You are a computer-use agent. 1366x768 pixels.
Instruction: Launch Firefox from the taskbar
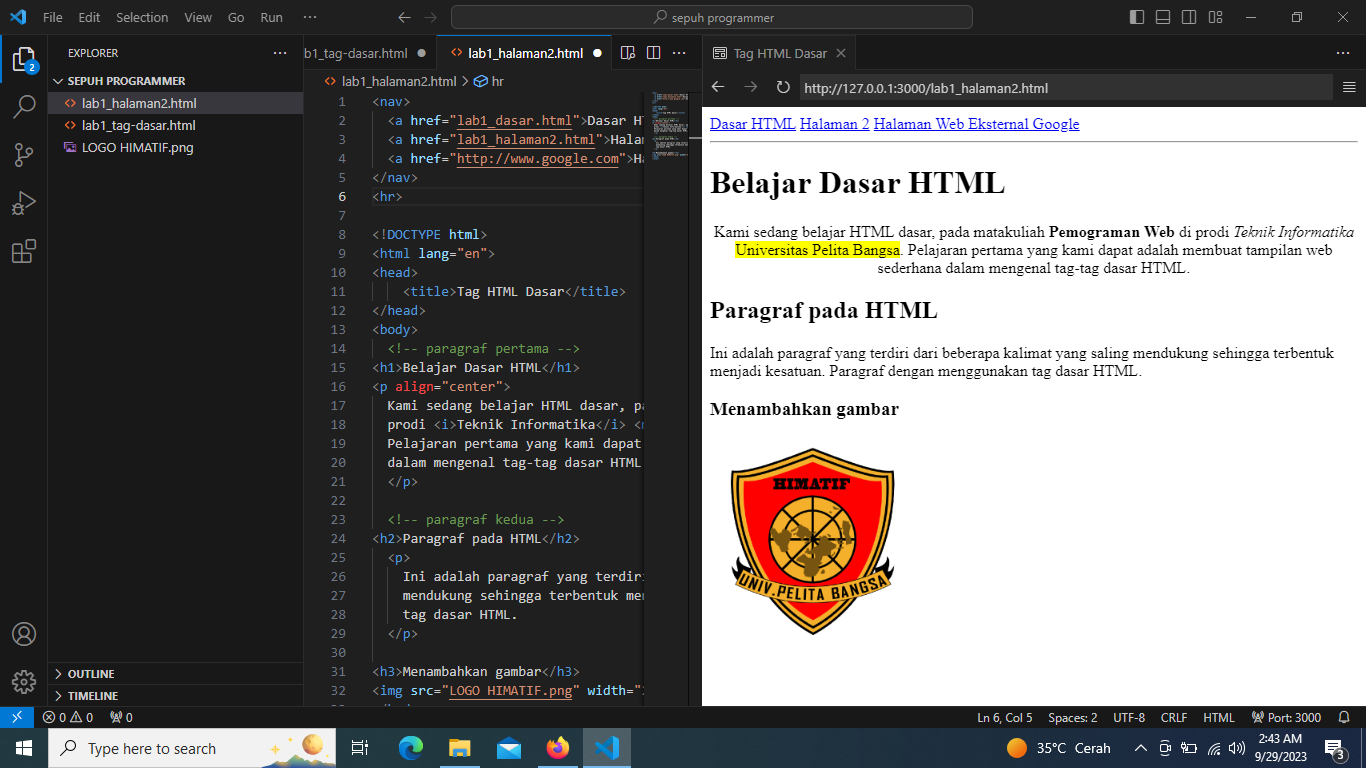point(558,748)
